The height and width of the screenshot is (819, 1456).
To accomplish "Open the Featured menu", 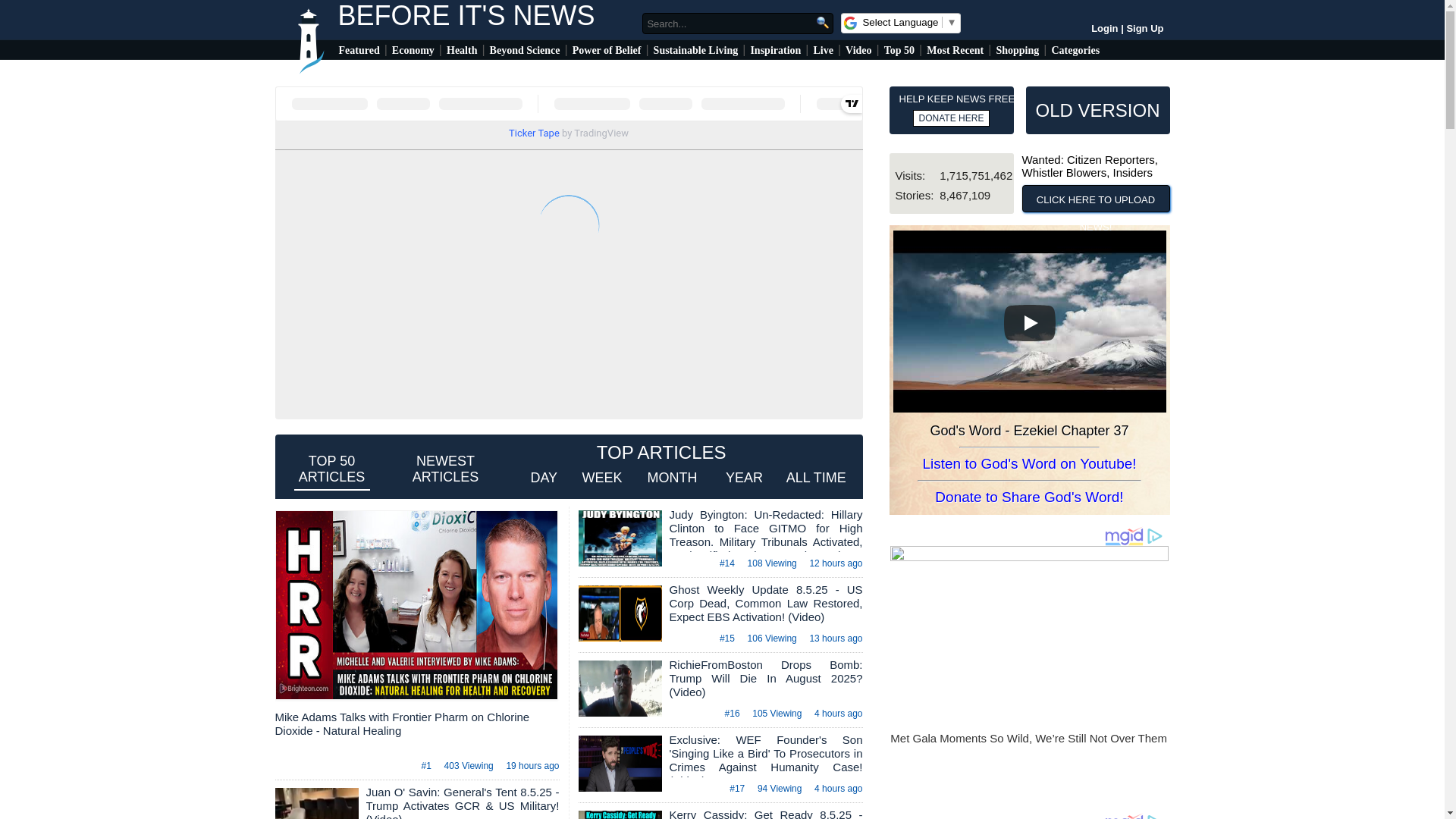I will 359,50.
